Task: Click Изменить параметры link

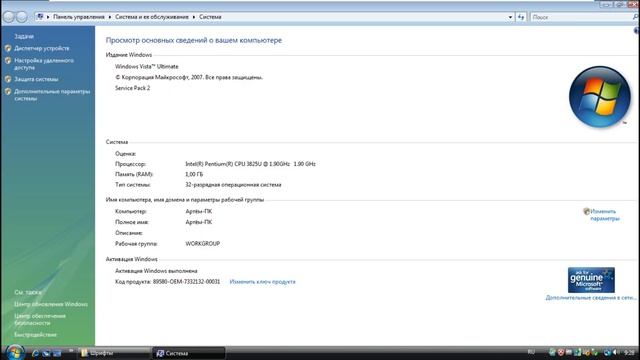Action: point(604,215)
